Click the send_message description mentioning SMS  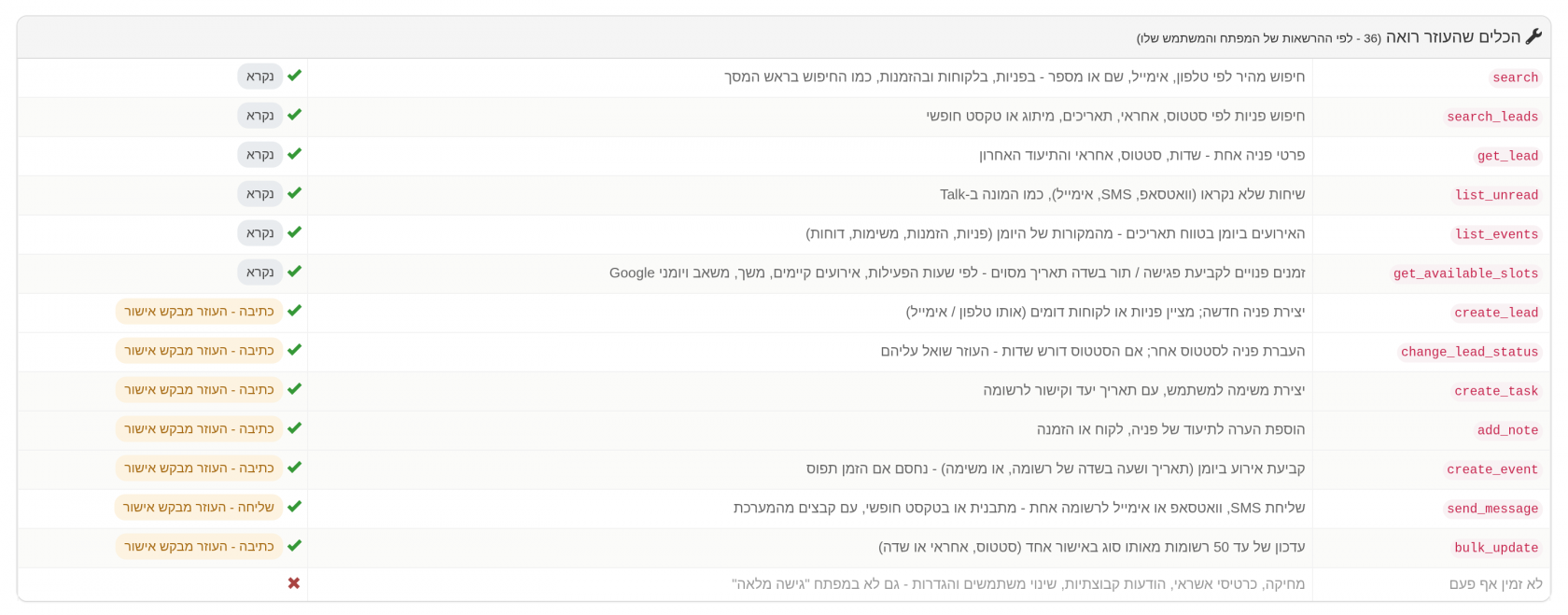tap(1019, 508)
